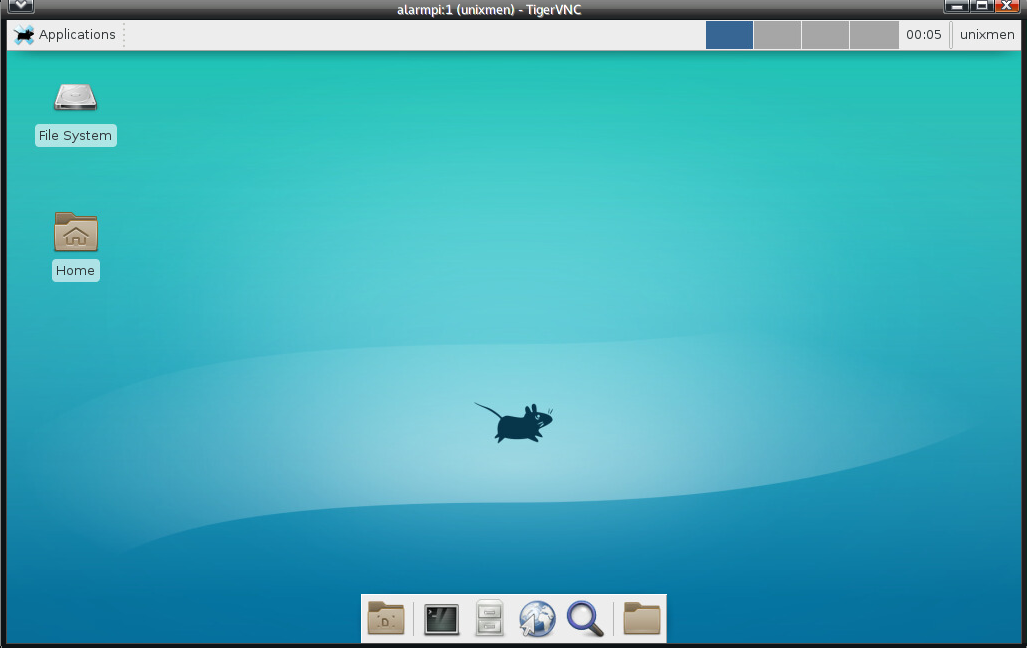The image size is (1027, 648).
Task: Open the File Manager cabinet dock icon
Action: pyautogui.click(x=489, y=618)
